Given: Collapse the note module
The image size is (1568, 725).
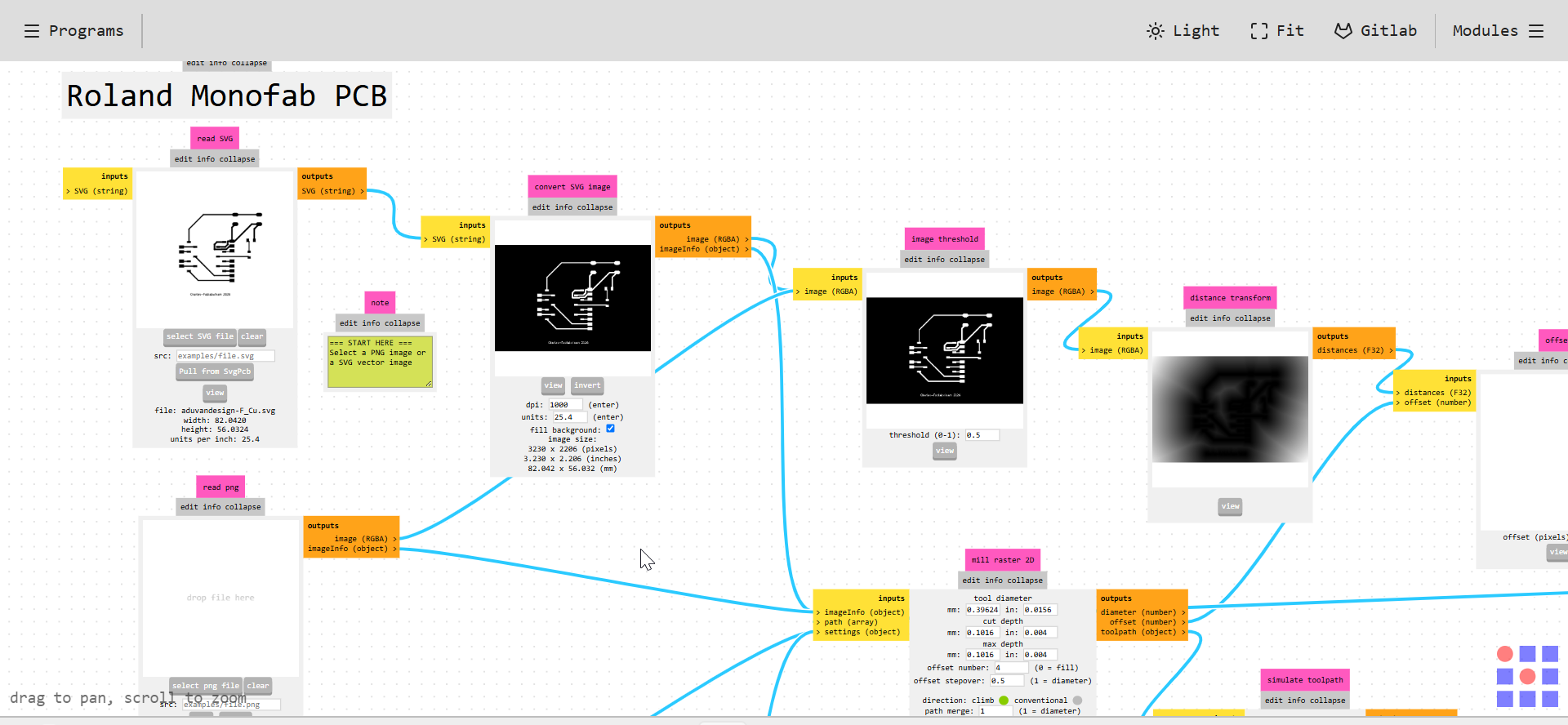Looking at the screenshot, I should (402, 323).
